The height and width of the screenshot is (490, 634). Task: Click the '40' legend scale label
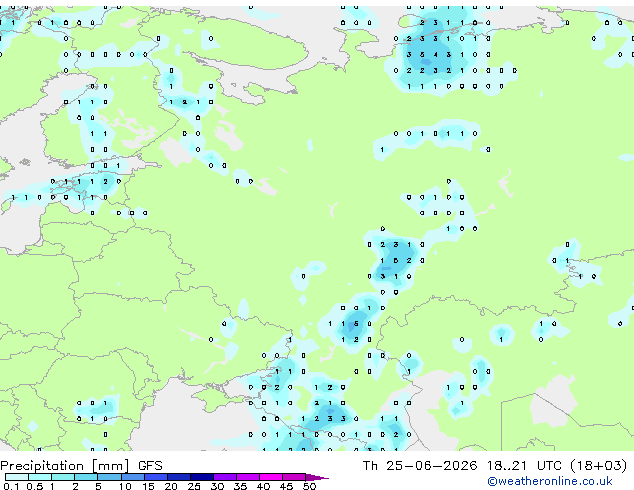click(263, 486)
